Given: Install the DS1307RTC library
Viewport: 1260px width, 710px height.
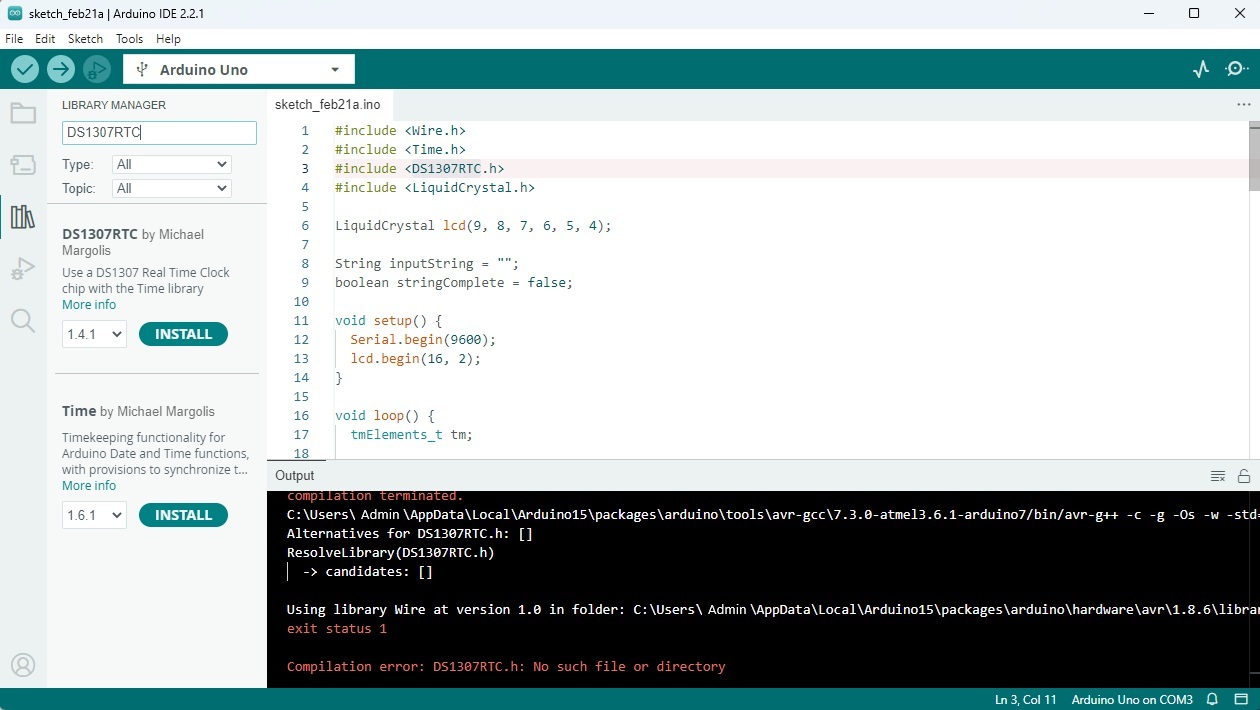Looking at the screenshot, I should [x=183, y=334].
